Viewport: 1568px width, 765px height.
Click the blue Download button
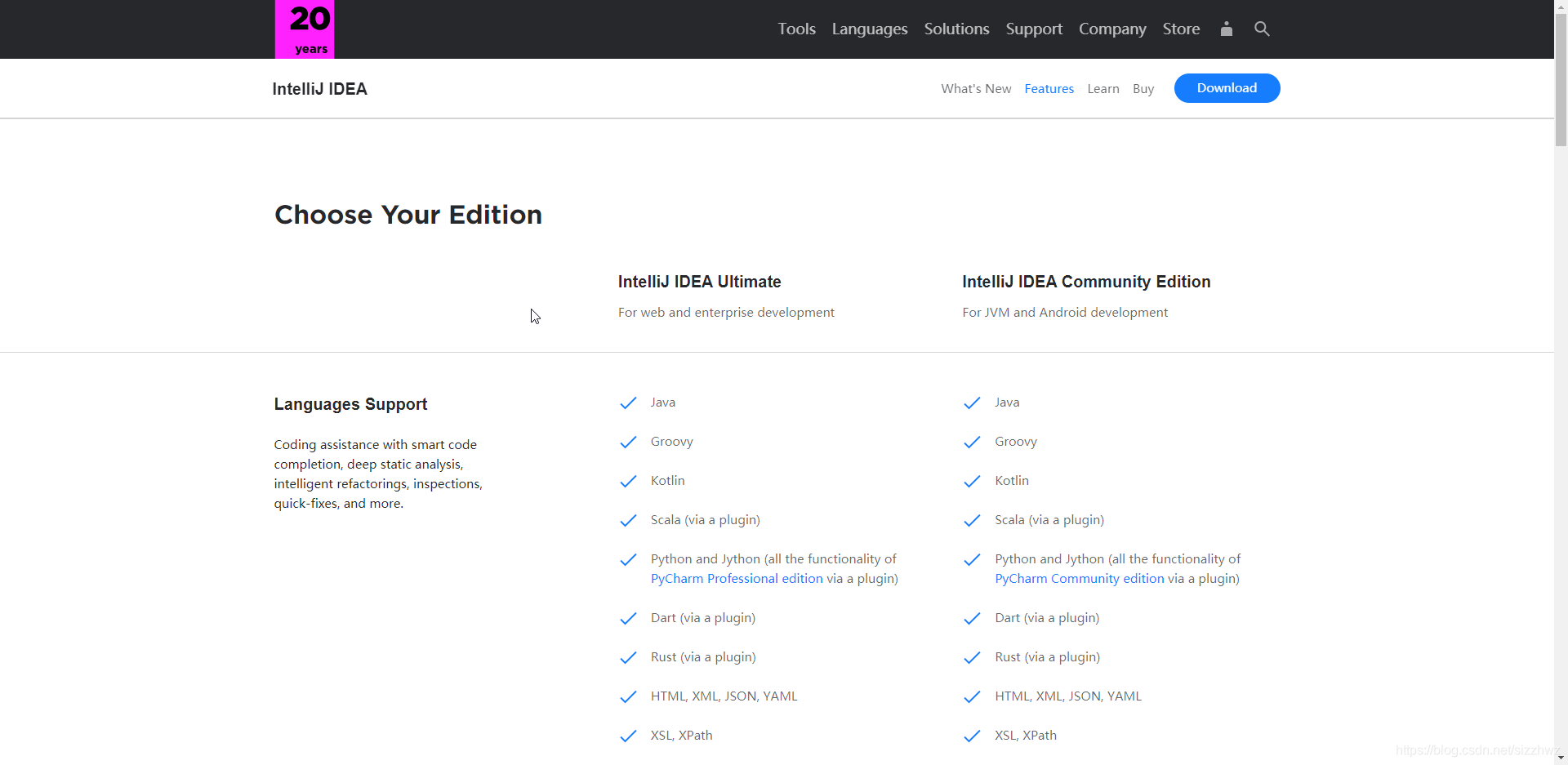[1227, 88]
